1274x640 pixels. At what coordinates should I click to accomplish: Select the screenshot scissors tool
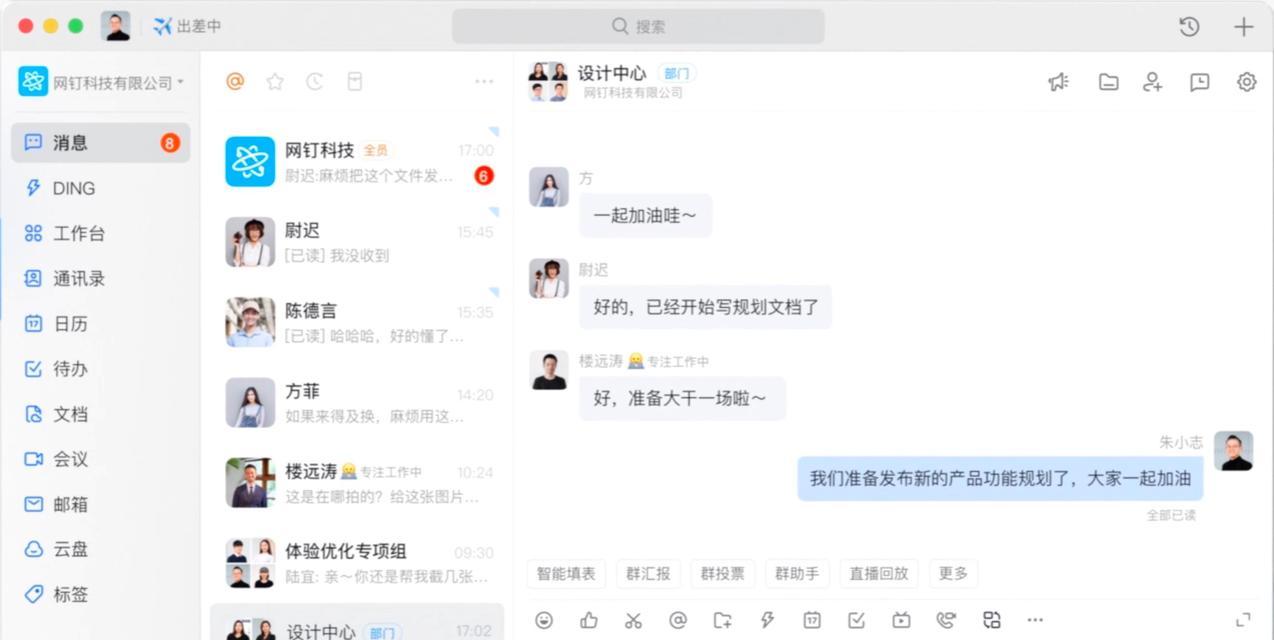(x=633, y=620)
